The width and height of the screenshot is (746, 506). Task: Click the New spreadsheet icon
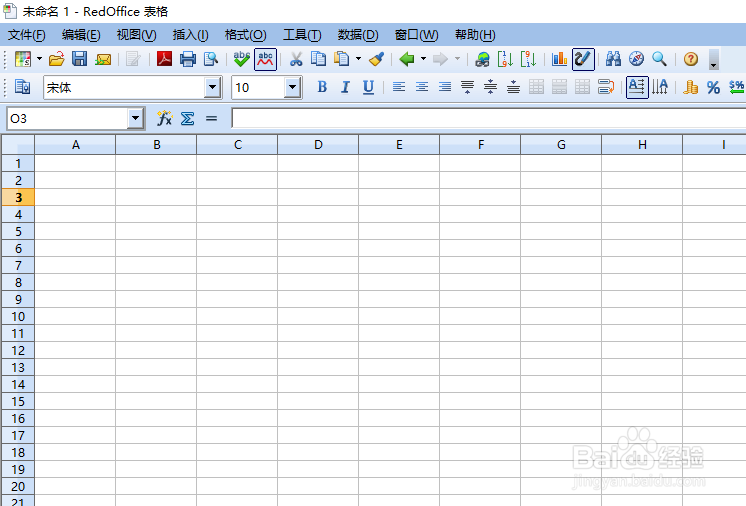click(22, 59)
